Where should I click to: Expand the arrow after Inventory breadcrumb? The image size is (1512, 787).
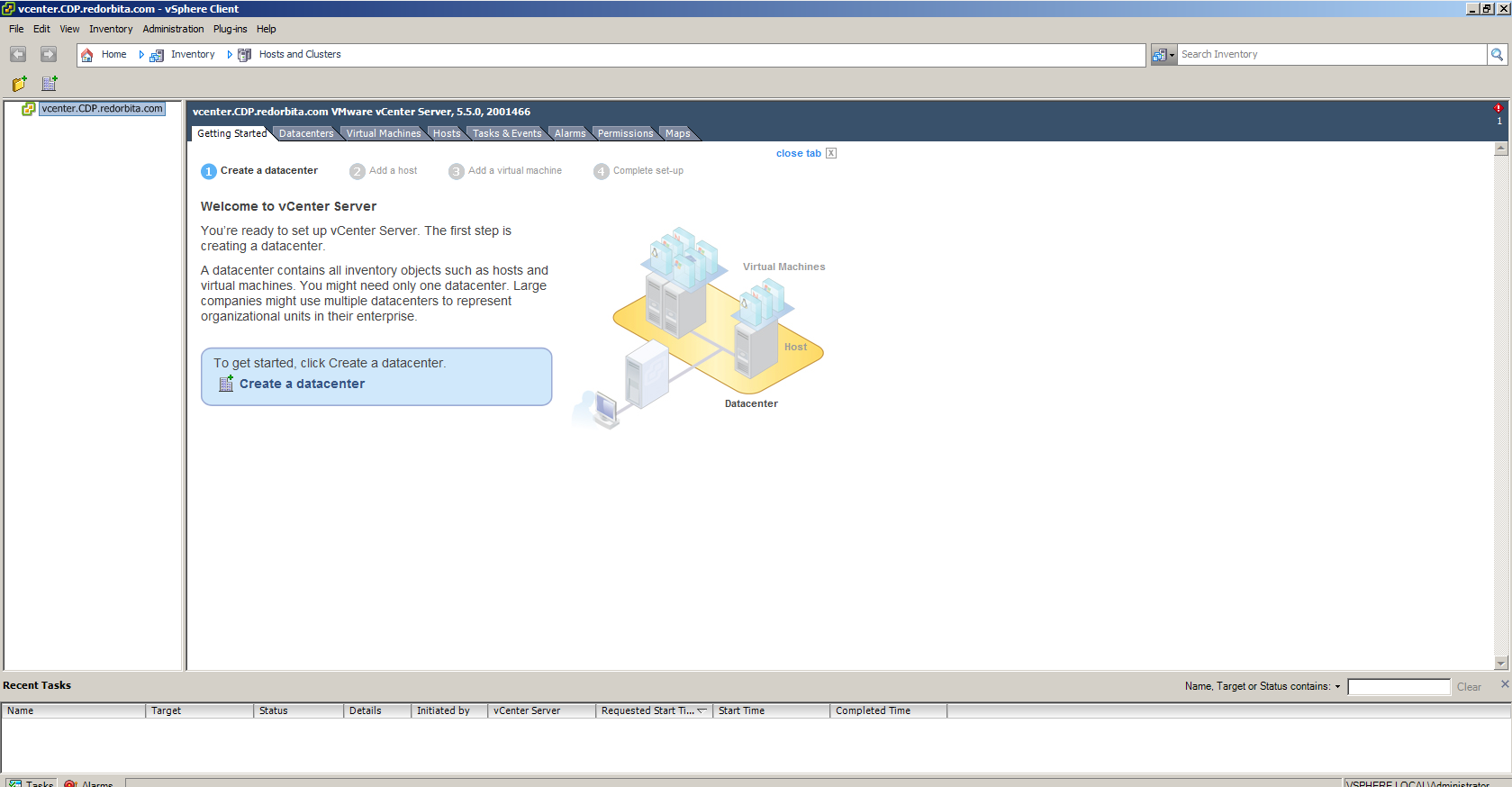click(230, 55)
